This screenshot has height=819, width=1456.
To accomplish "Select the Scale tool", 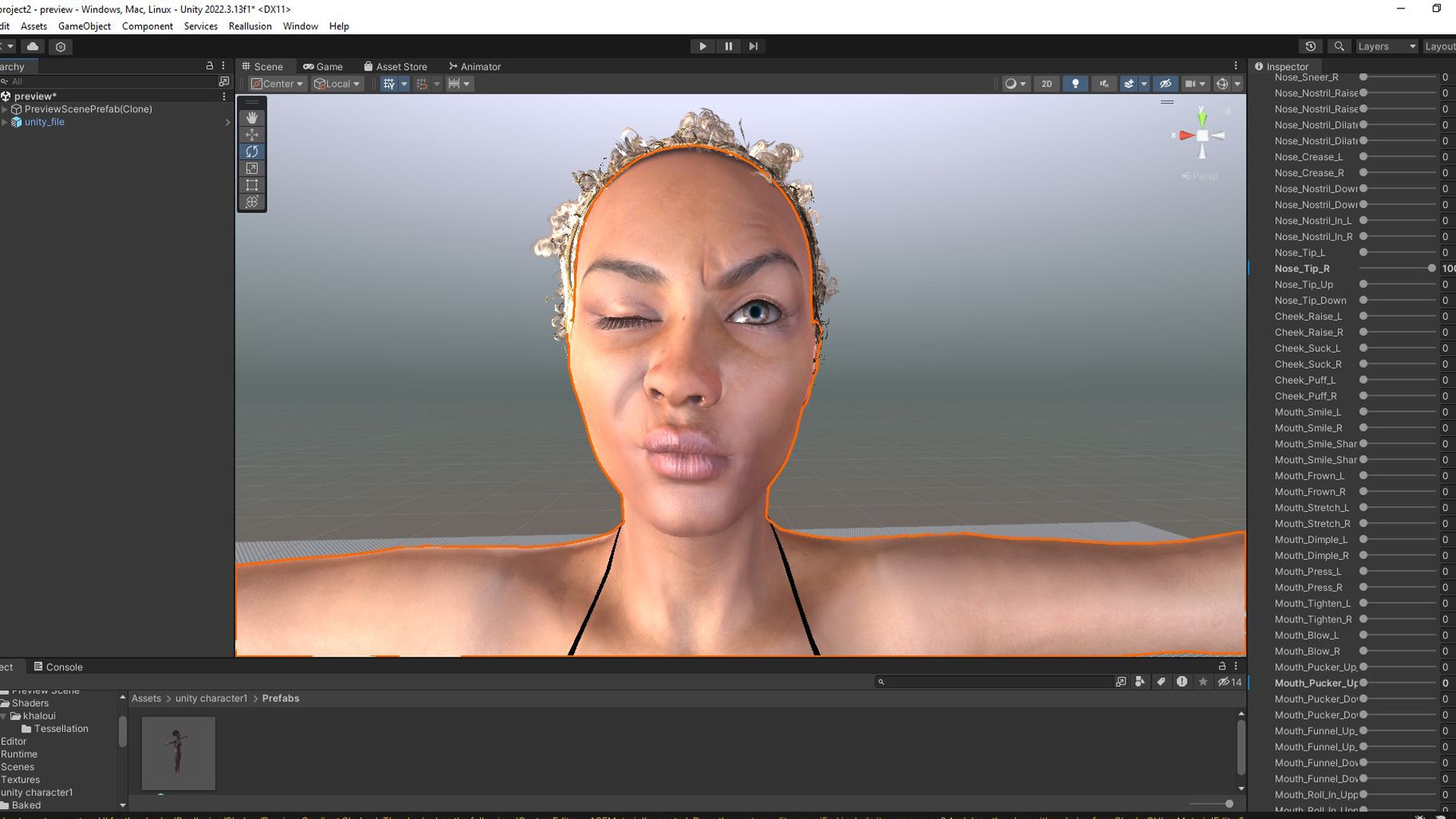I will point(252,168).
